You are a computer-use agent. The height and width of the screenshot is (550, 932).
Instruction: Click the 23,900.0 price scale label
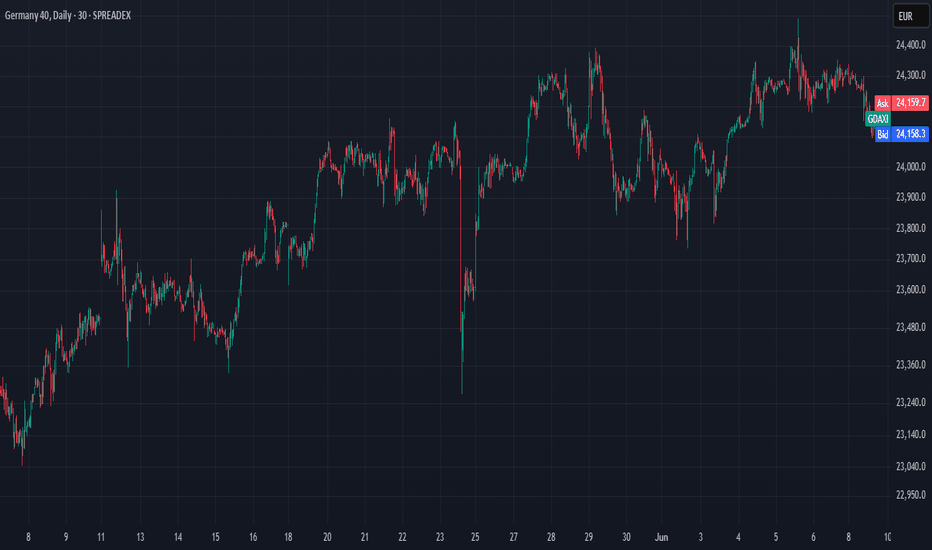tap(911, 197)
